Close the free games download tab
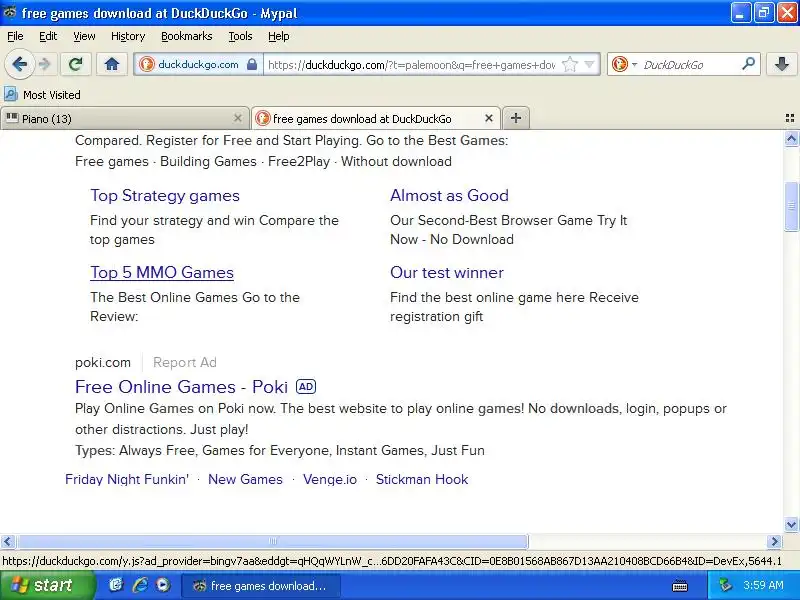 (489, 118)
